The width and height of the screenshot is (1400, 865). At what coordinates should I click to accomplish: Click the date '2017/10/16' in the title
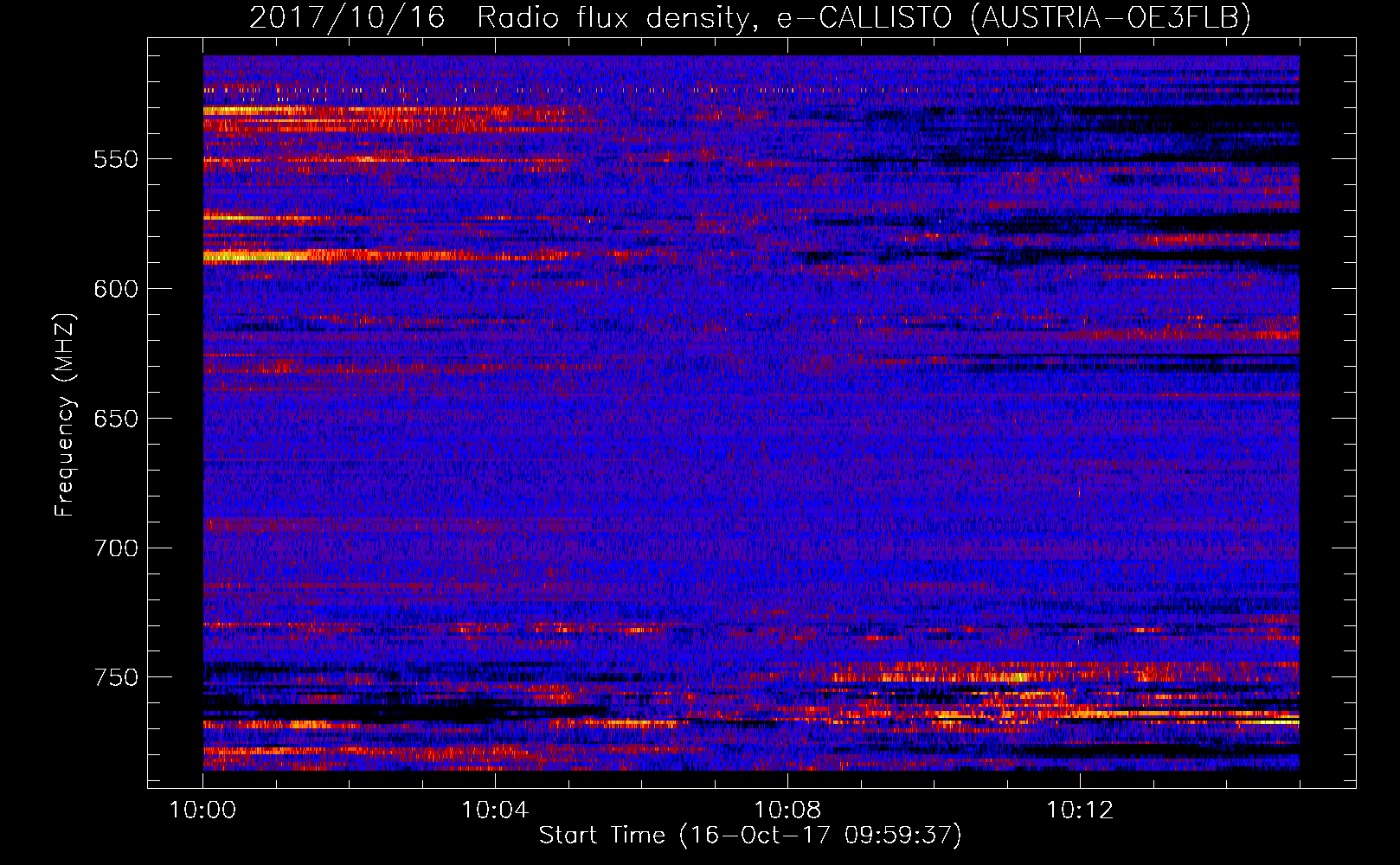pos(347,17)
